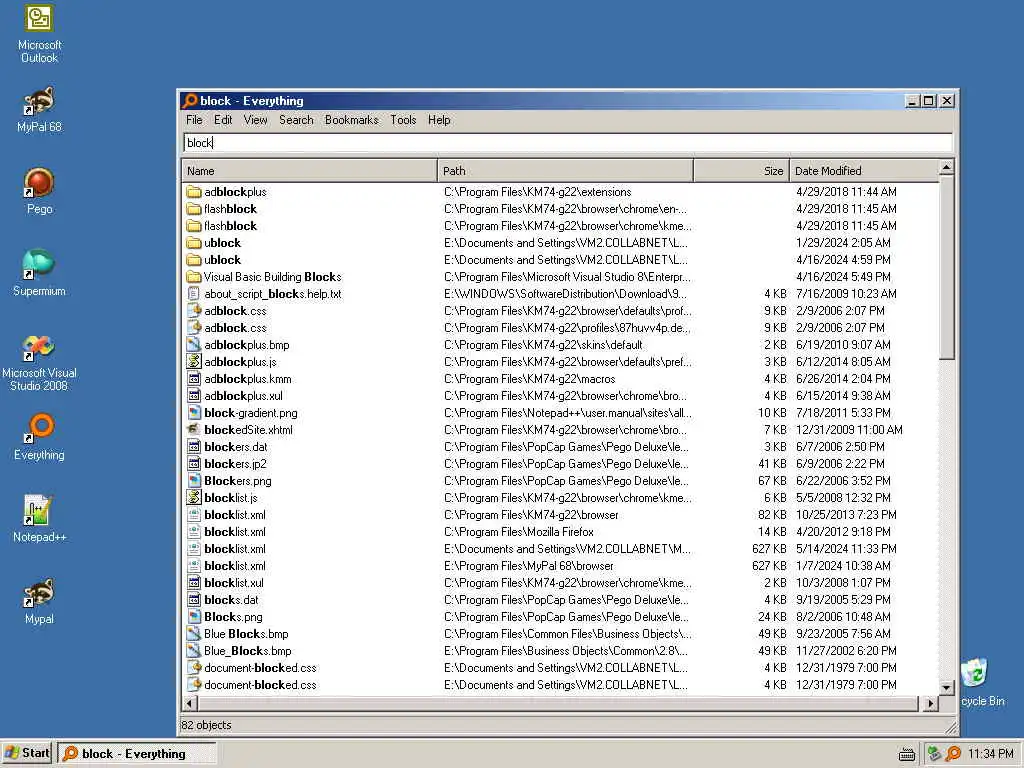Sort results by the Name column header
The image size is (1024, 768).
310,171
